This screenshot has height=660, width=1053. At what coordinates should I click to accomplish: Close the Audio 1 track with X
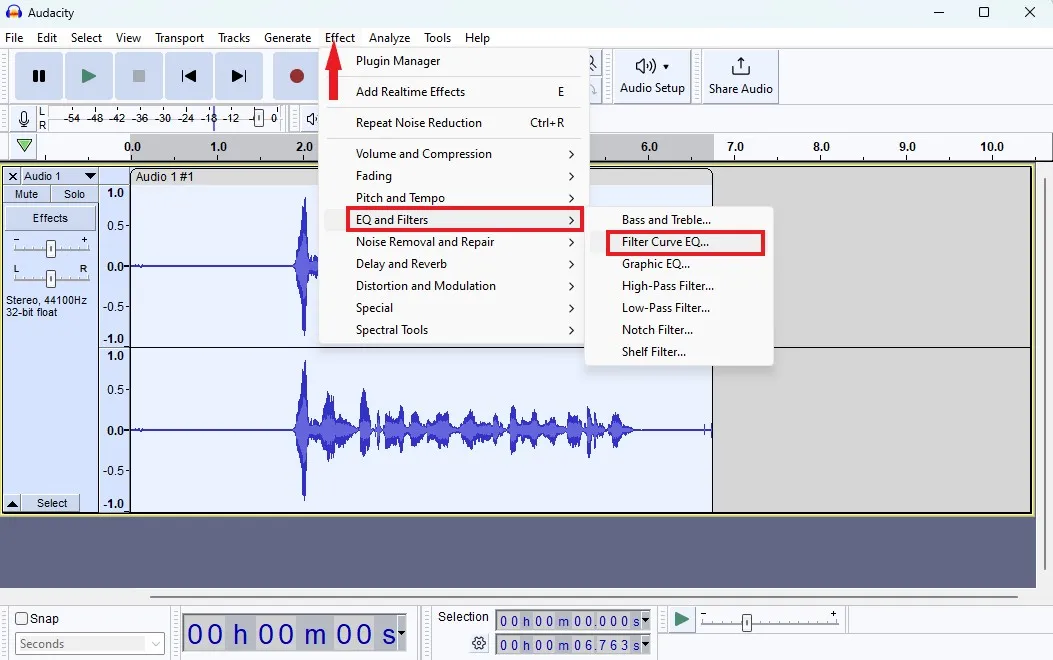[12, 176]
